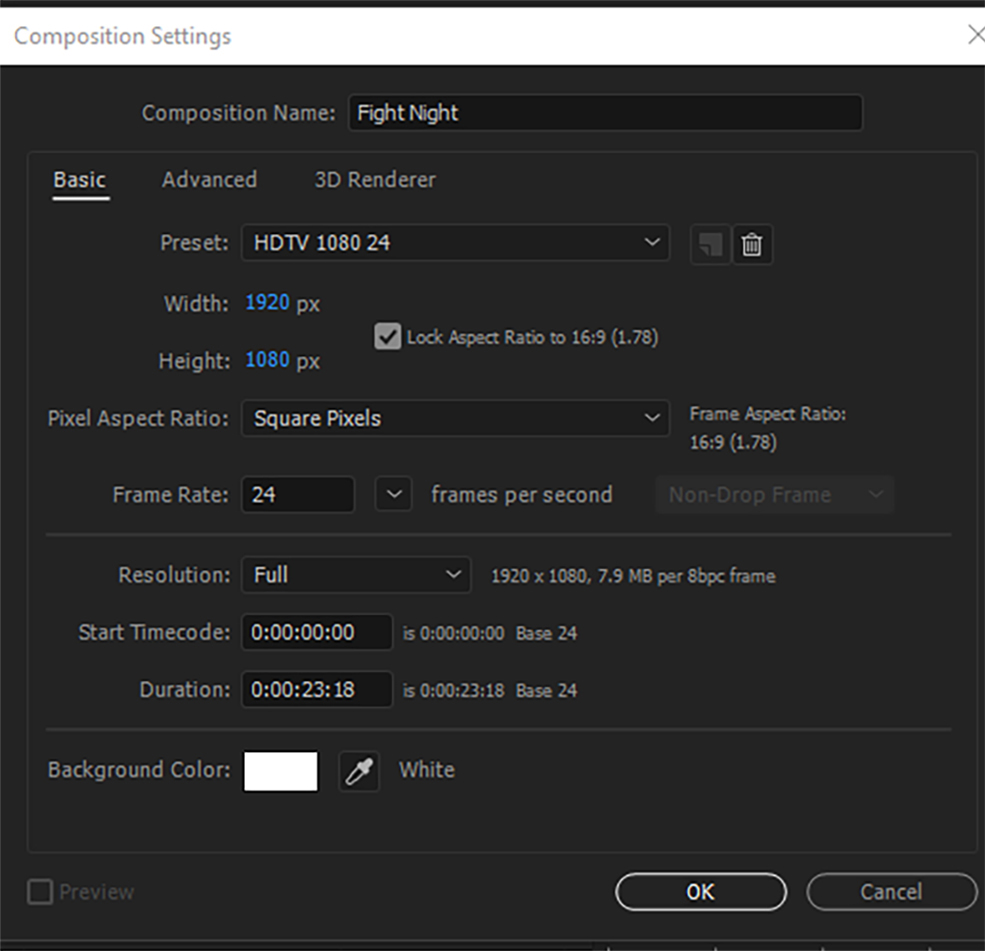Open the Non-Drop Frame dropdown
Screen dimensions: 985x951
click(775, 495)
